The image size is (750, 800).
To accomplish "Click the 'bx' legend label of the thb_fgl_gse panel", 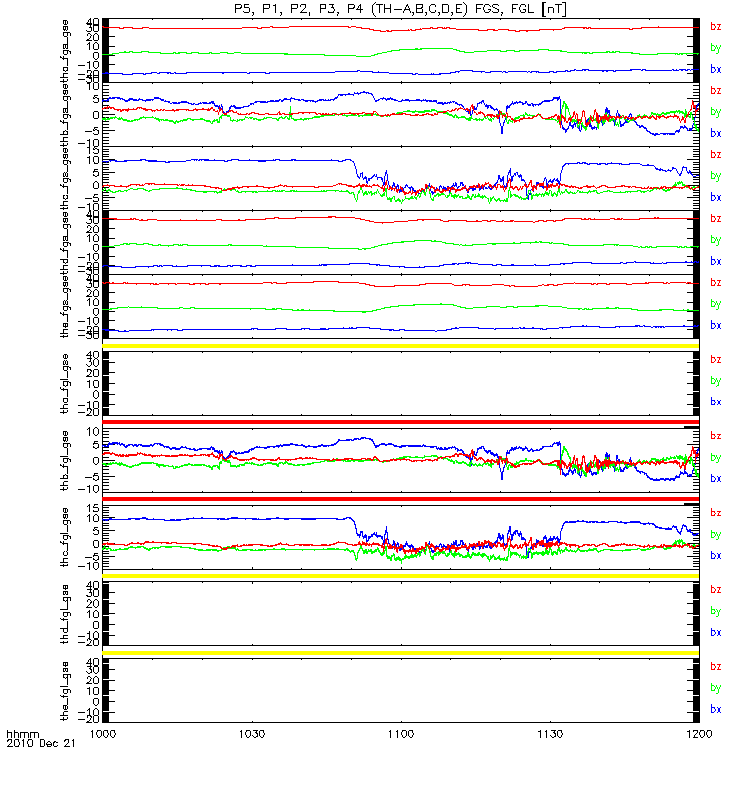I will coord(715,479).
